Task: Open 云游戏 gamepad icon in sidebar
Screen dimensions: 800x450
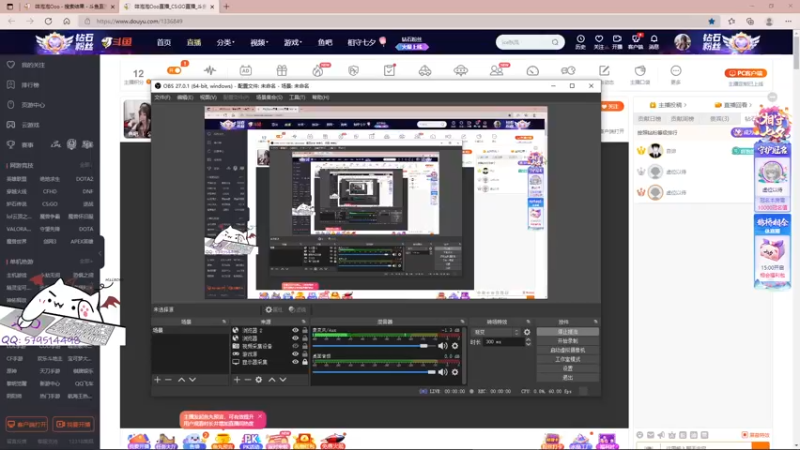Action: (x=11, y=124)
